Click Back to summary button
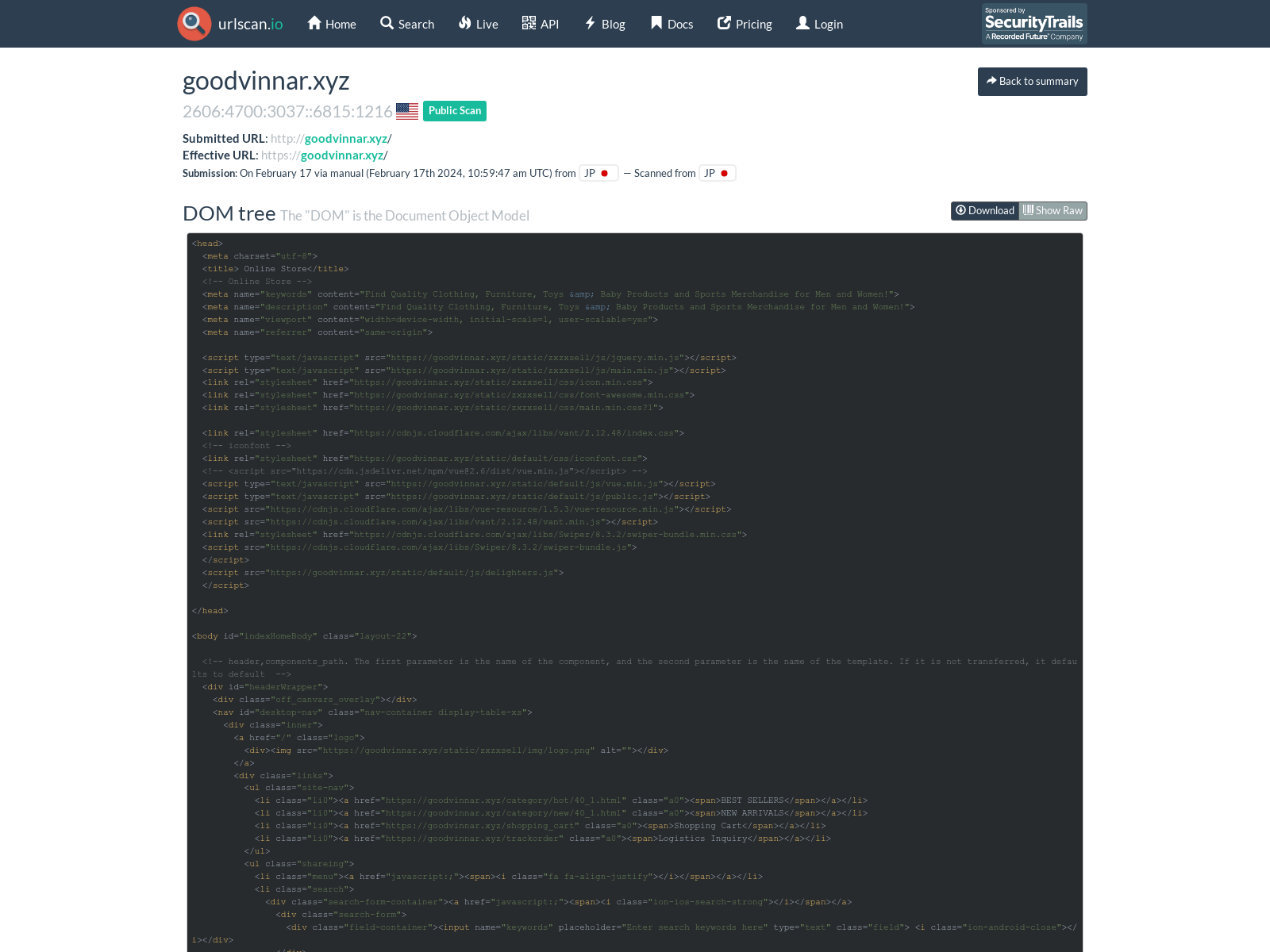Screen dimensions: 1270x952 click(x=1033, y=82)
